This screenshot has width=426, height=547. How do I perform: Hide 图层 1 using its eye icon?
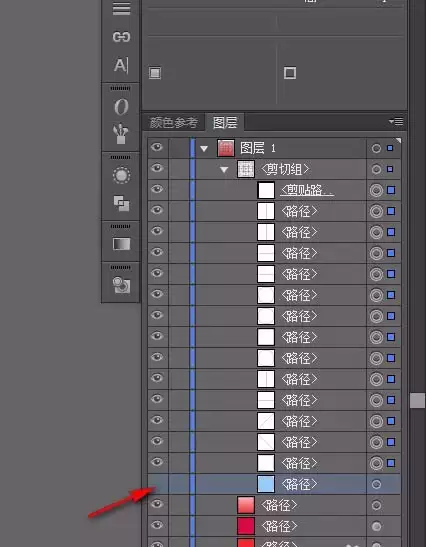click(x=157, y=148)
